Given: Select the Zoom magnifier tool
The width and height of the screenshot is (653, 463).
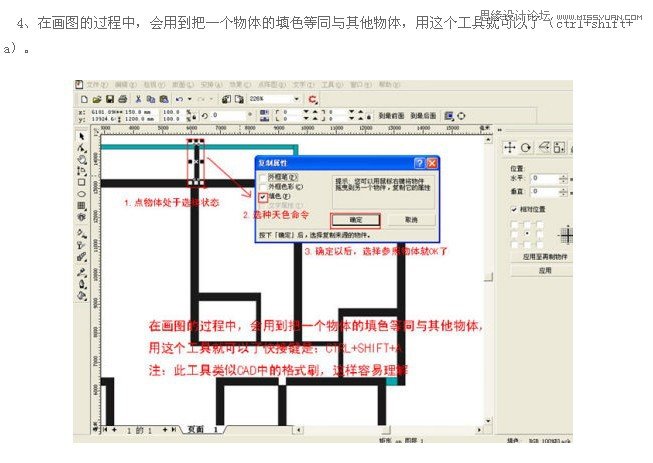Looking at the screenshot, I should pos(82,160).
